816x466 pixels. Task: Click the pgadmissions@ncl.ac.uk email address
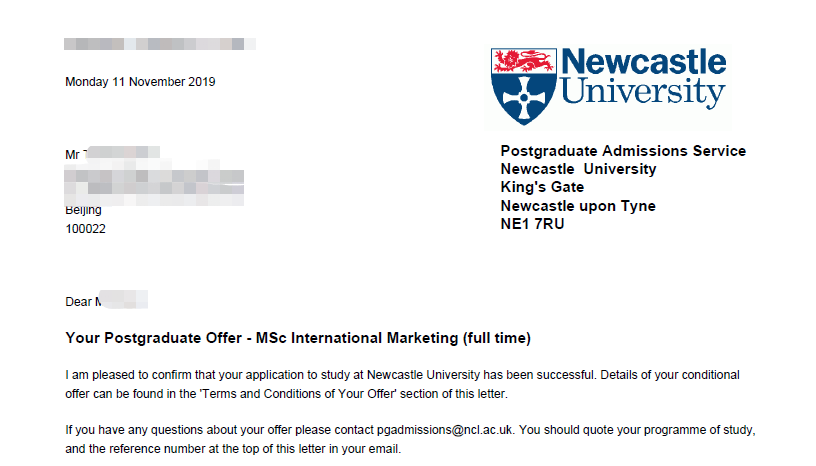[x=445, y=430]
